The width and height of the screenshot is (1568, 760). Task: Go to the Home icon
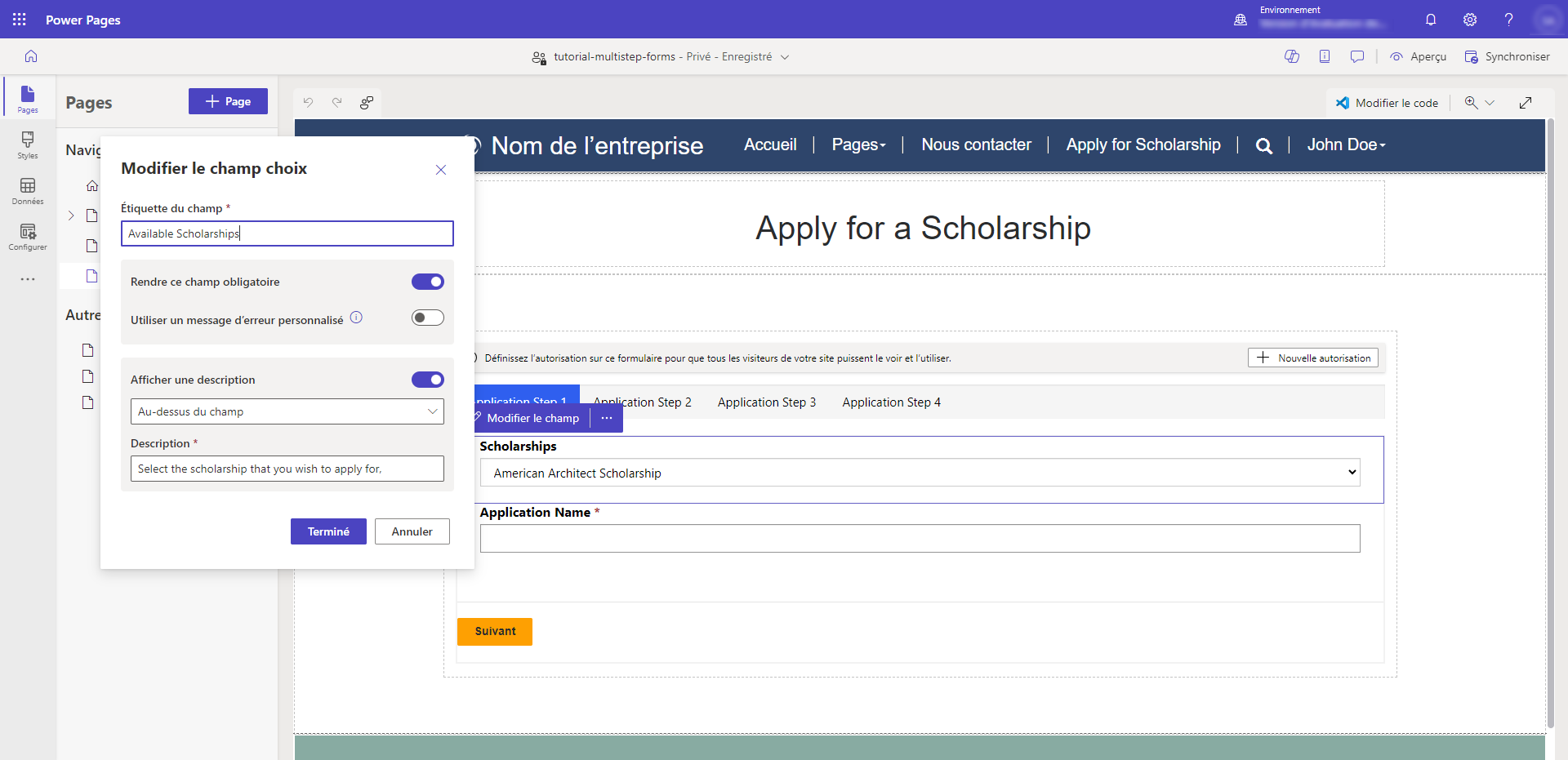tap(31, 56)
